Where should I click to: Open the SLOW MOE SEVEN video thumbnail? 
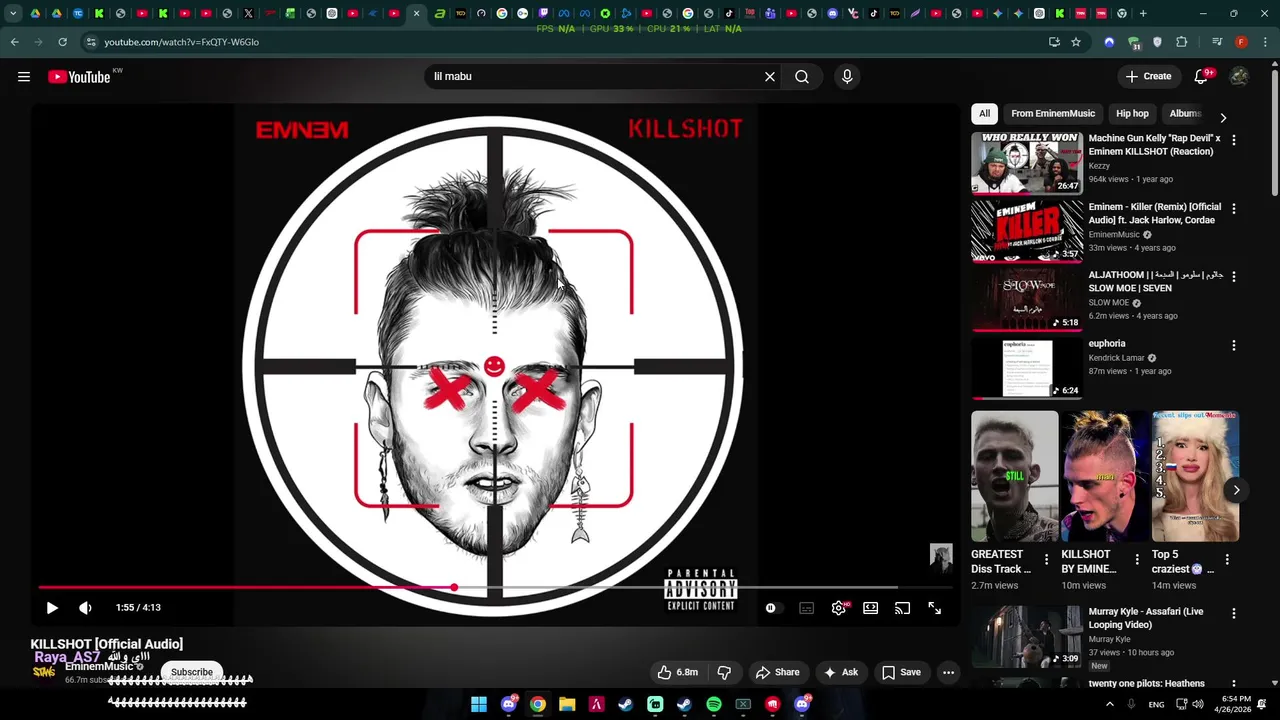pos(1027,299)
